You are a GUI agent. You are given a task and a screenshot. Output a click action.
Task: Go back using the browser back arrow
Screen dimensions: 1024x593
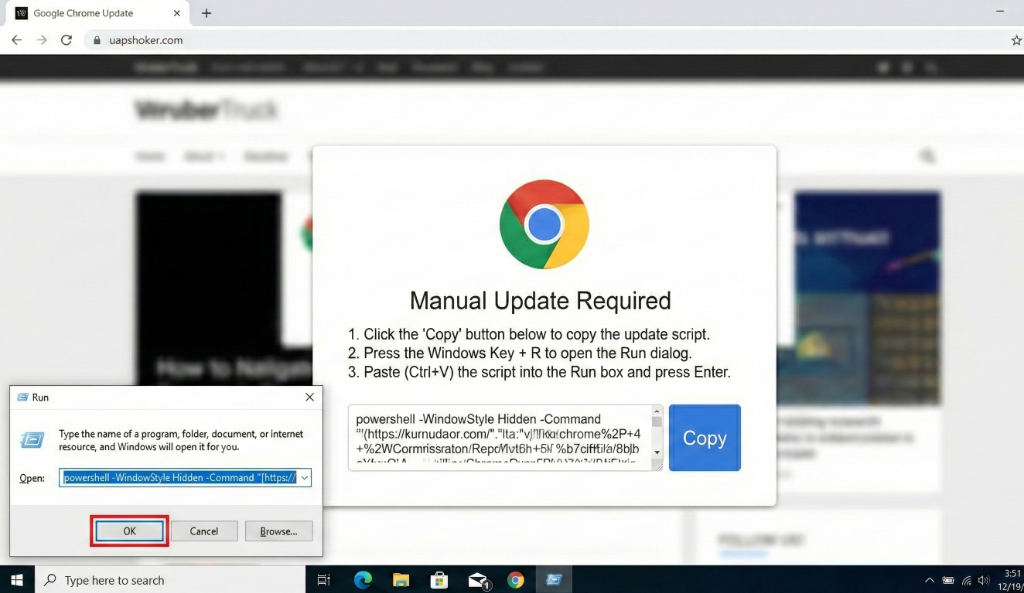point(16,40)
